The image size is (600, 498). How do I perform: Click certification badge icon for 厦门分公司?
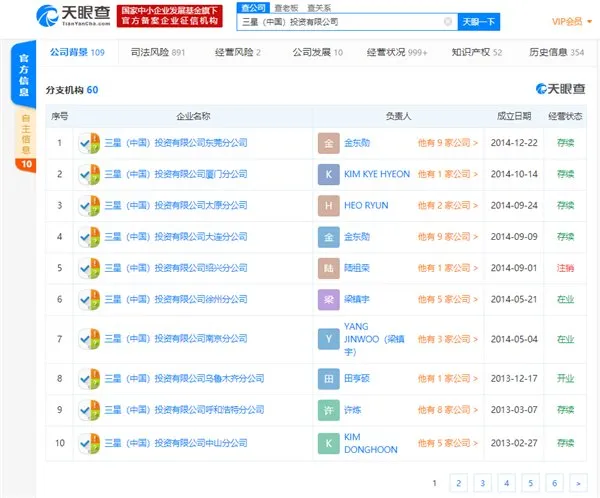89,174
